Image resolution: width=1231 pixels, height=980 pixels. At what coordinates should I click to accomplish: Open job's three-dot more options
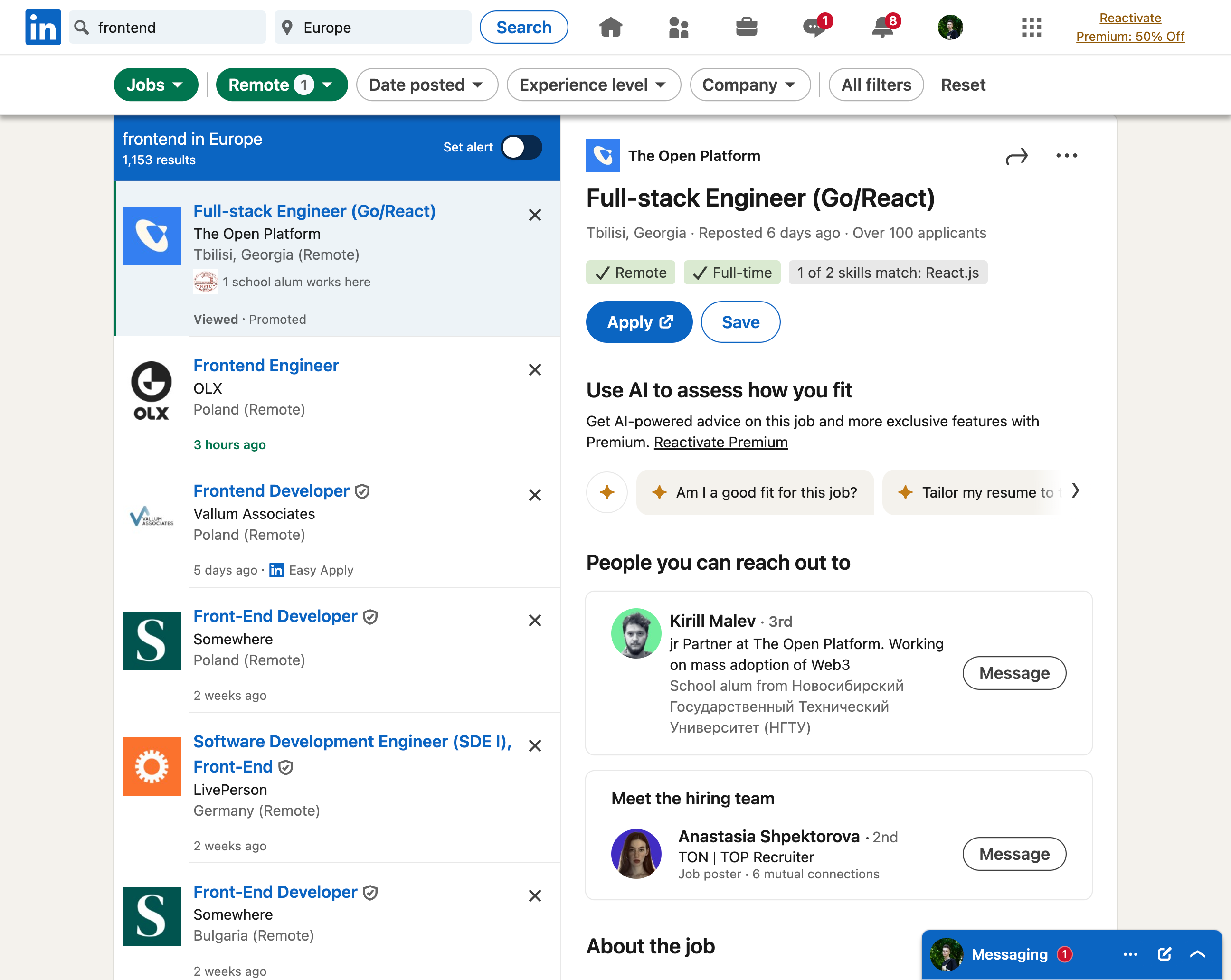coord(1066,156)
